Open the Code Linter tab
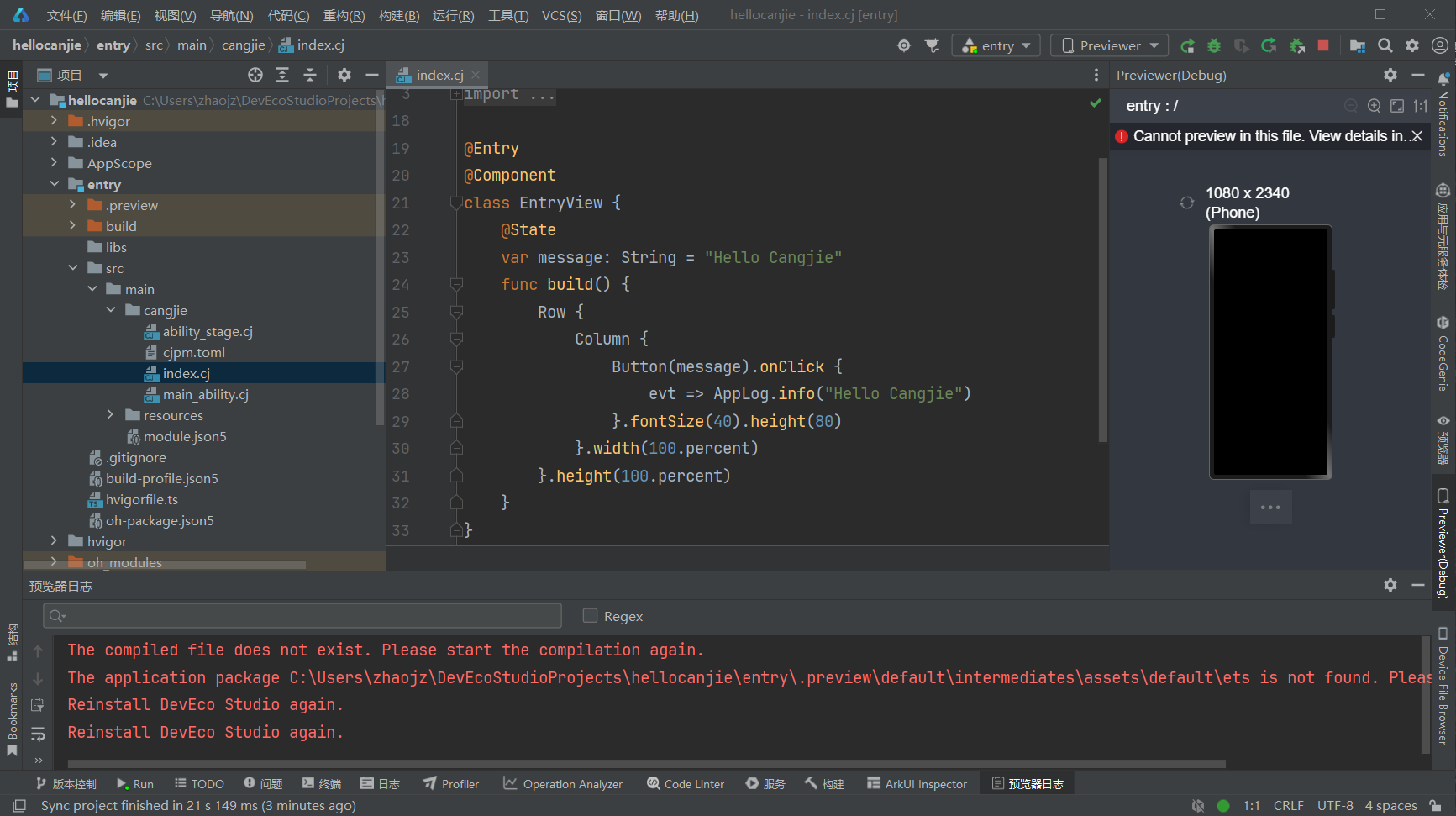1456x816 pixels. pyautogui.click(x=686, y=783)
